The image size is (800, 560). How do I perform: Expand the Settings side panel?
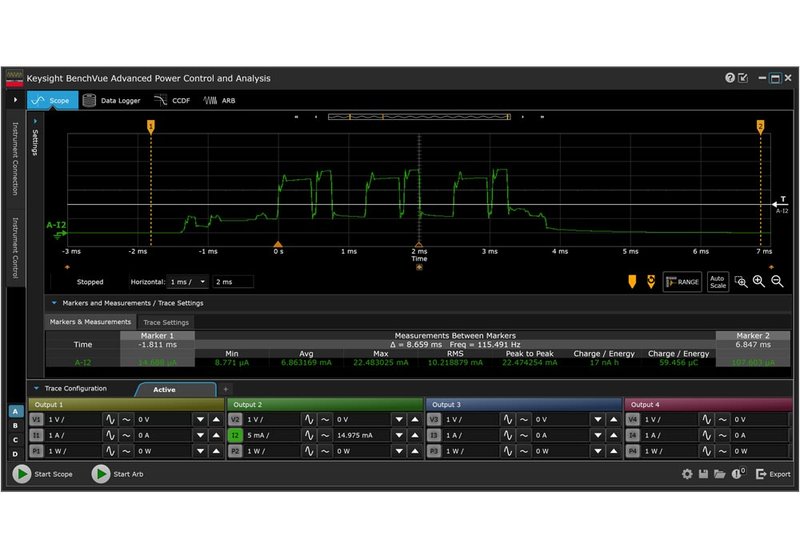point(35,138)
